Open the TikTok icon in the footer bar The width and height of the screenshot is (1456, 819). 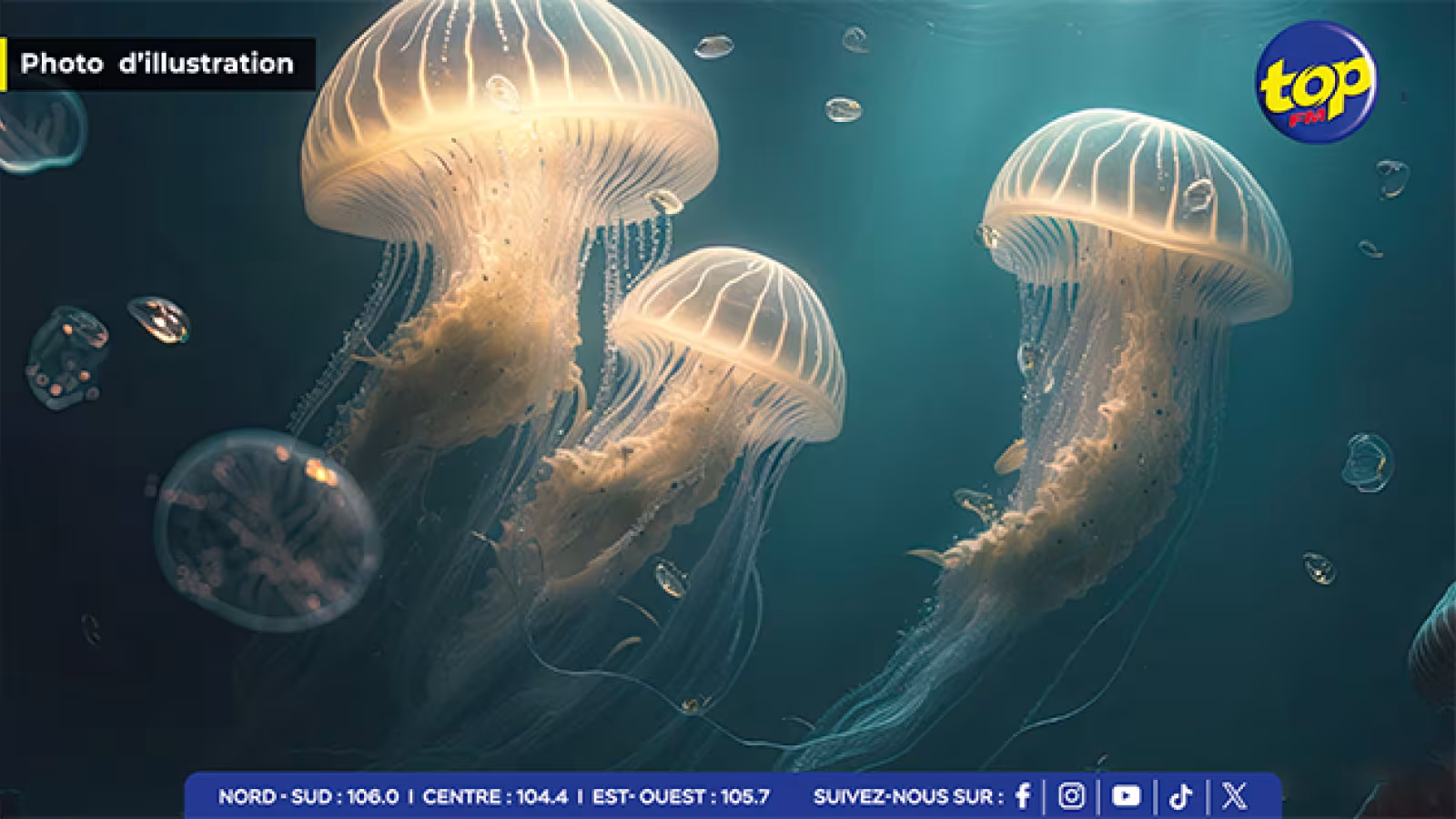(x=1181, y=796)
